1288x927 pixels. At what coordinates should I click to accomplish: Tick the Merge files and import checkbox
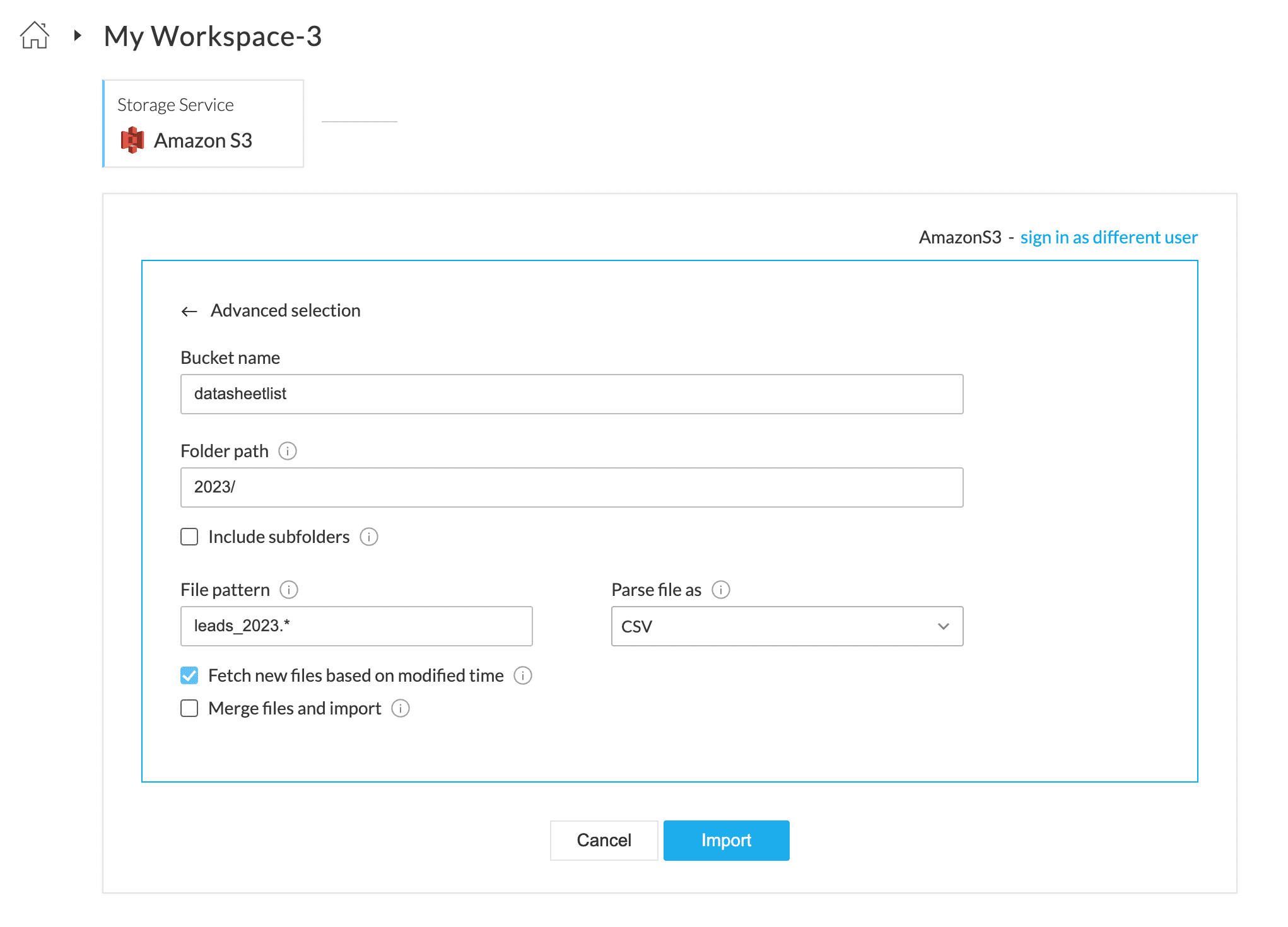click(x=189, y=709)
